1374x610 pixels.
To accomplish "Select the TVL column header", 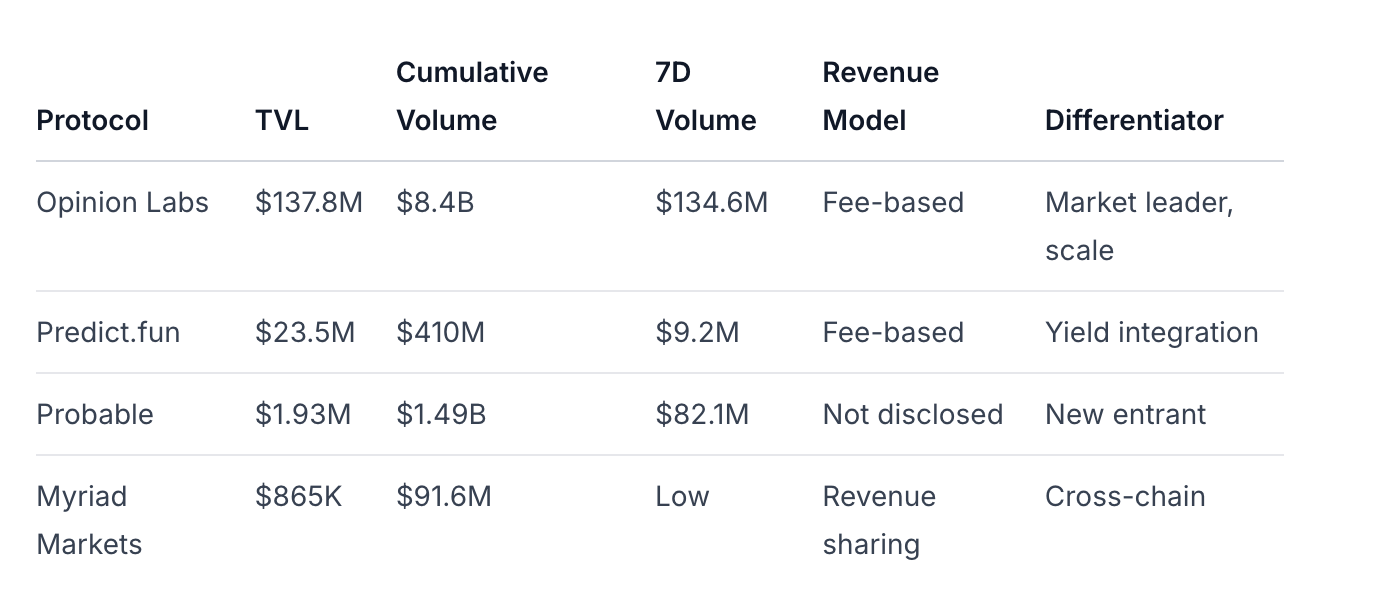I will 282,121.
